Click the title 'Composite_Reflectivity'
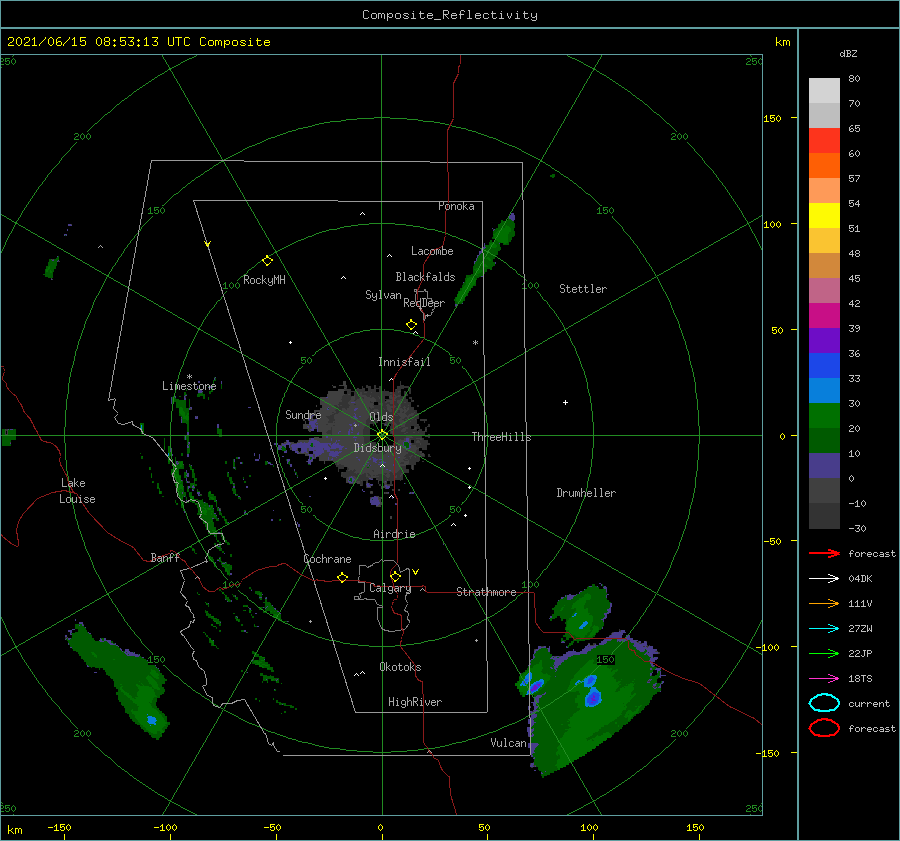Screen dimensions: 900x841 pos(449,15)
